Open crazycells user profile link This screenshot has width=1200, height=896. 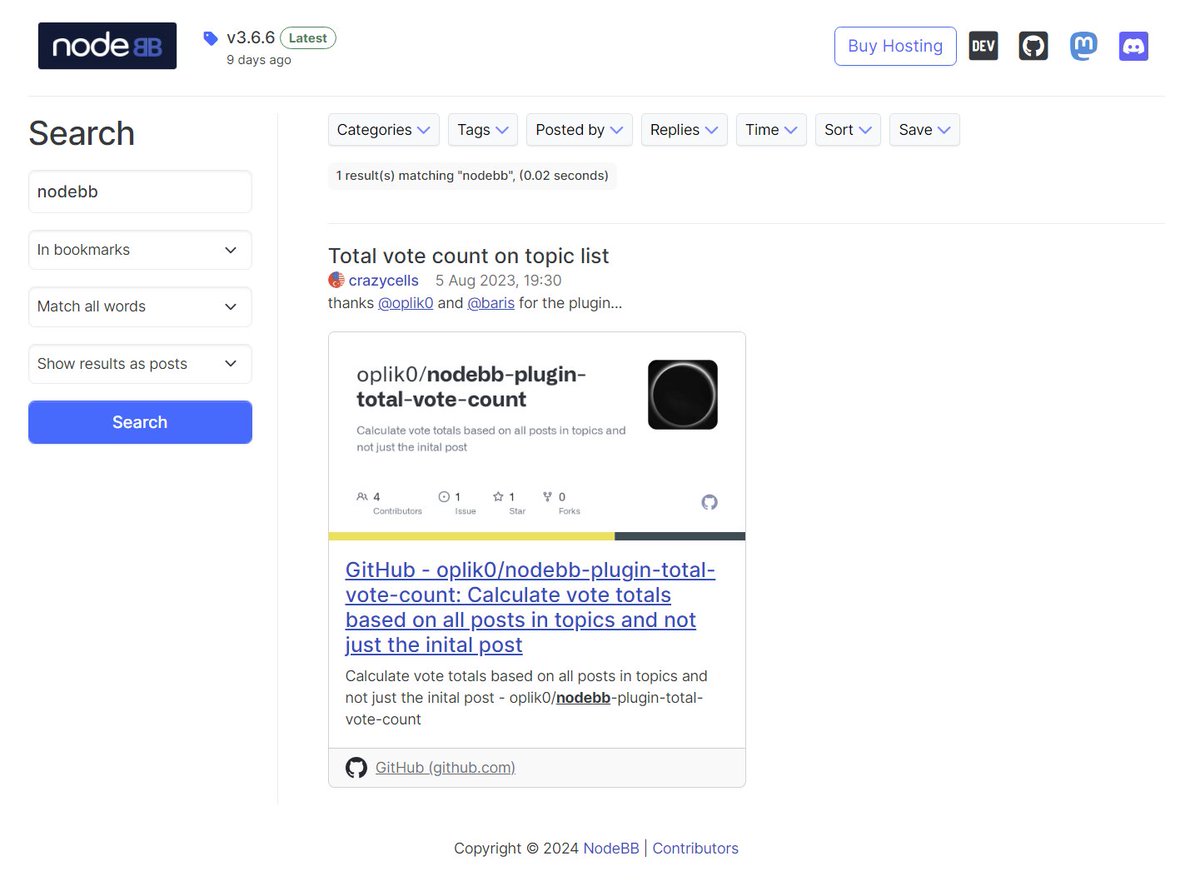(x=384, y=280)
